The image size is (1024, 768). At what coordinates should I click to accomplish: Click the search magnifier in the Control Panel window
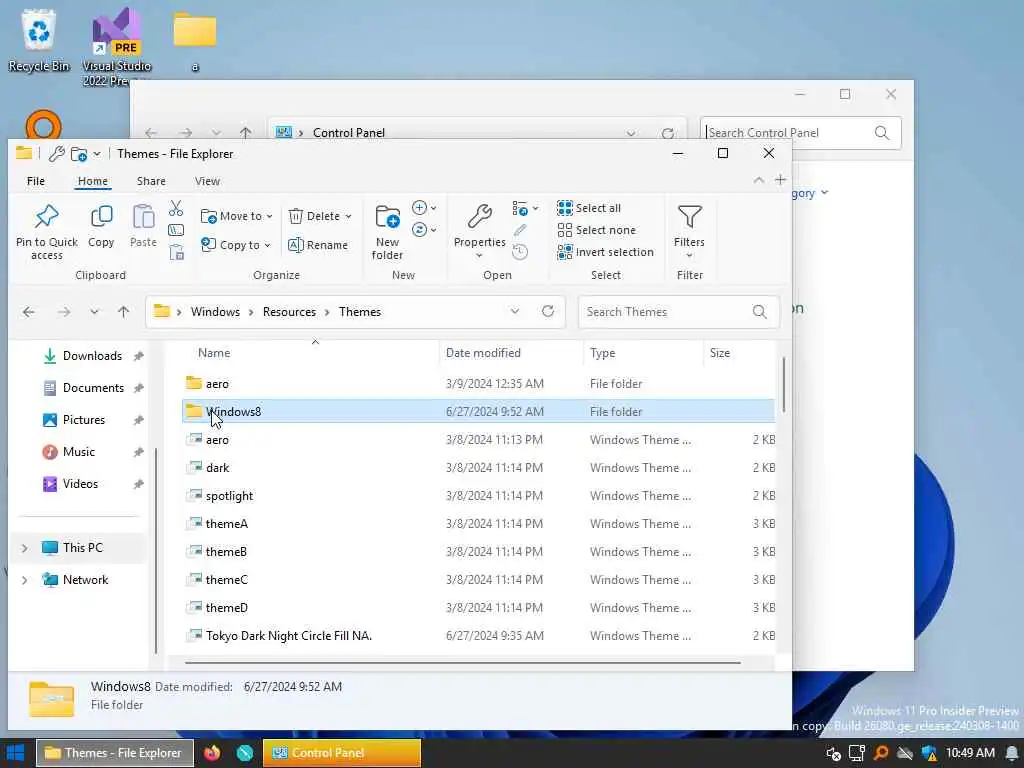(882, 133)
